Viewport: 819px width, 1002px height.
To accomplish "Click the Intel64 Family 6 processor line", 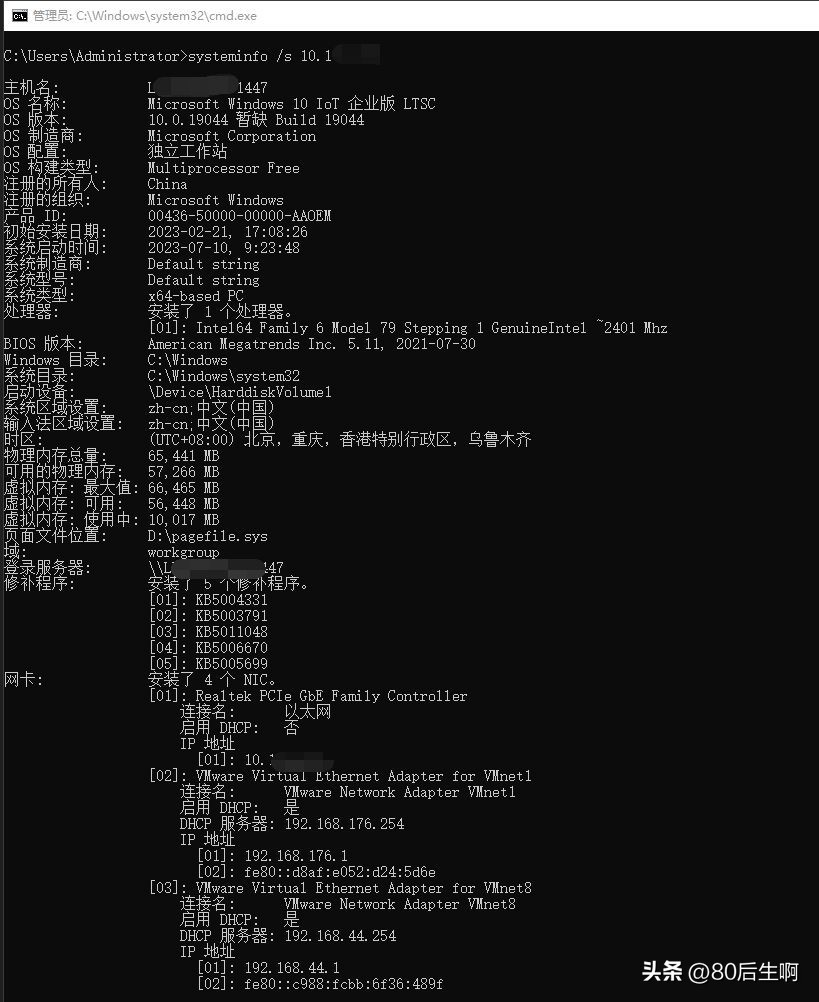I will click(x=408, y=328).
